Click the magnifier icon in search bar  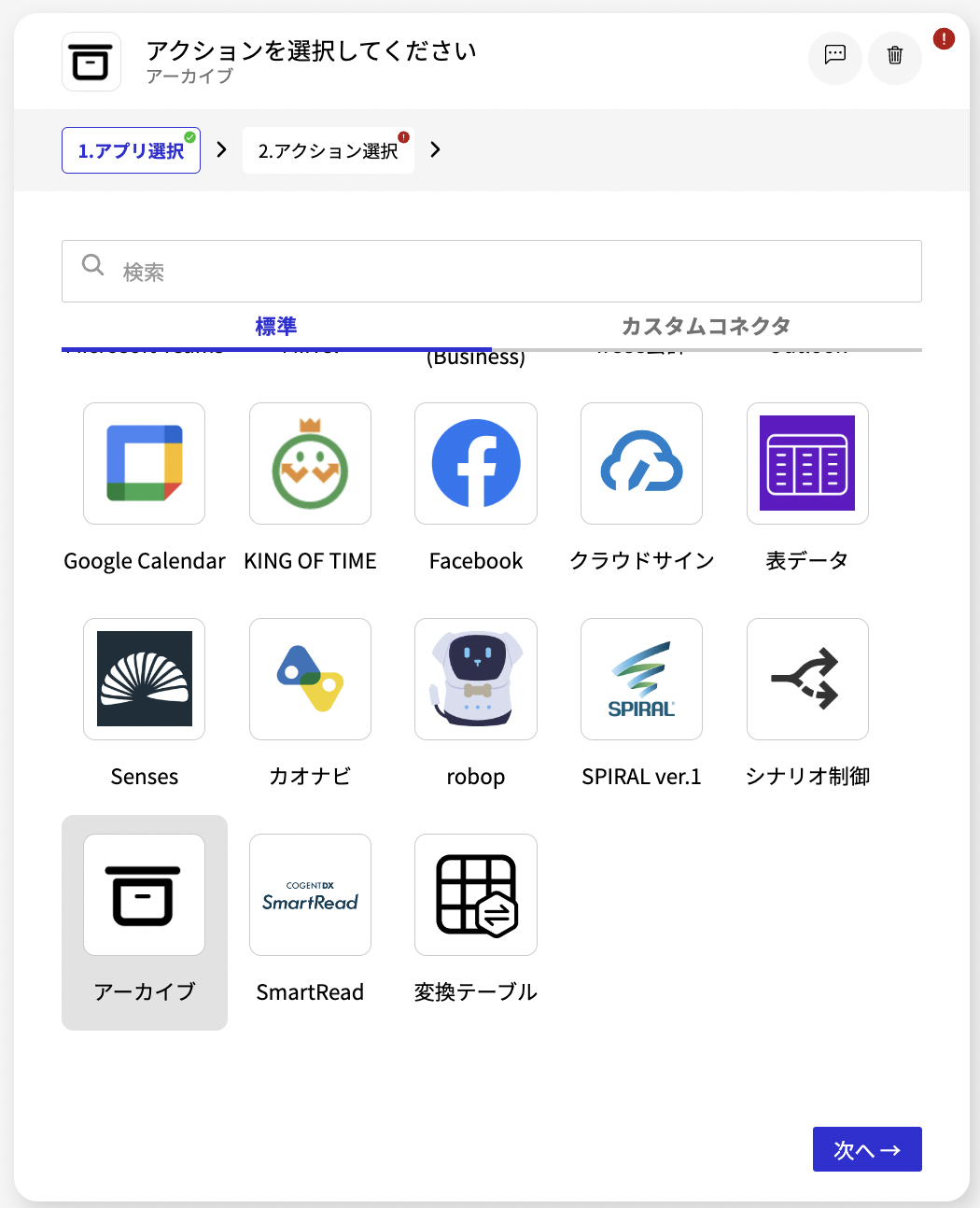point(92,265)
